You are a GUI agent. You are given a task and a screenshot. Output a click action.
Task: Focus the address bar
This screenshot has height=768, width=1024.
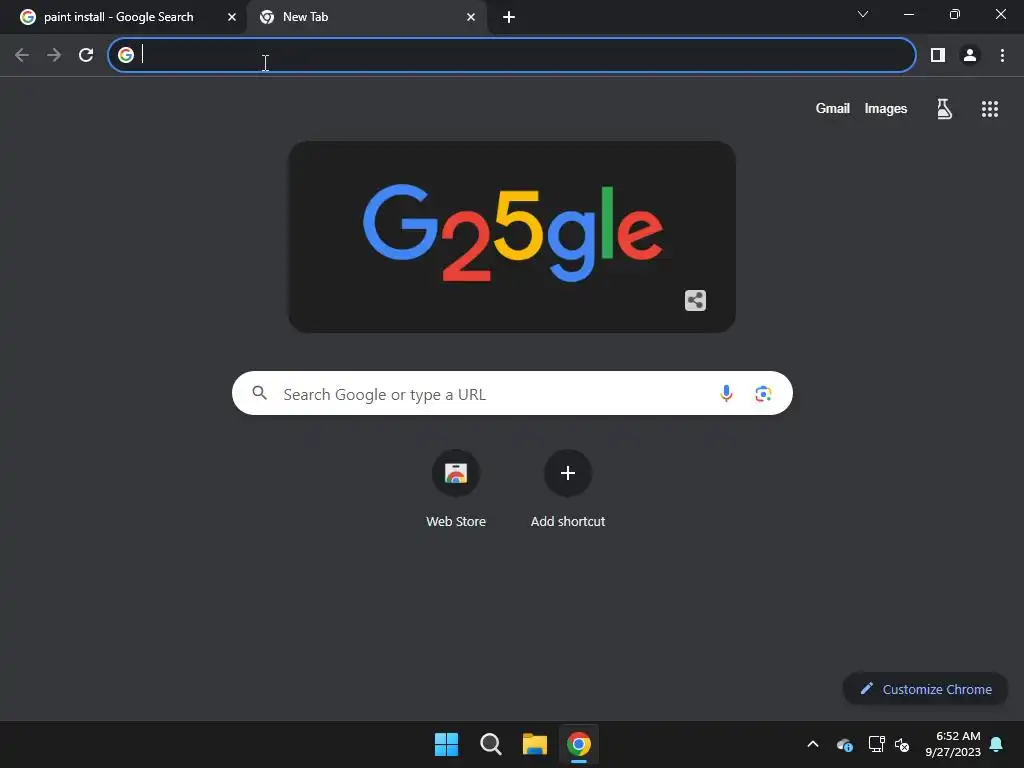point(512,55)
